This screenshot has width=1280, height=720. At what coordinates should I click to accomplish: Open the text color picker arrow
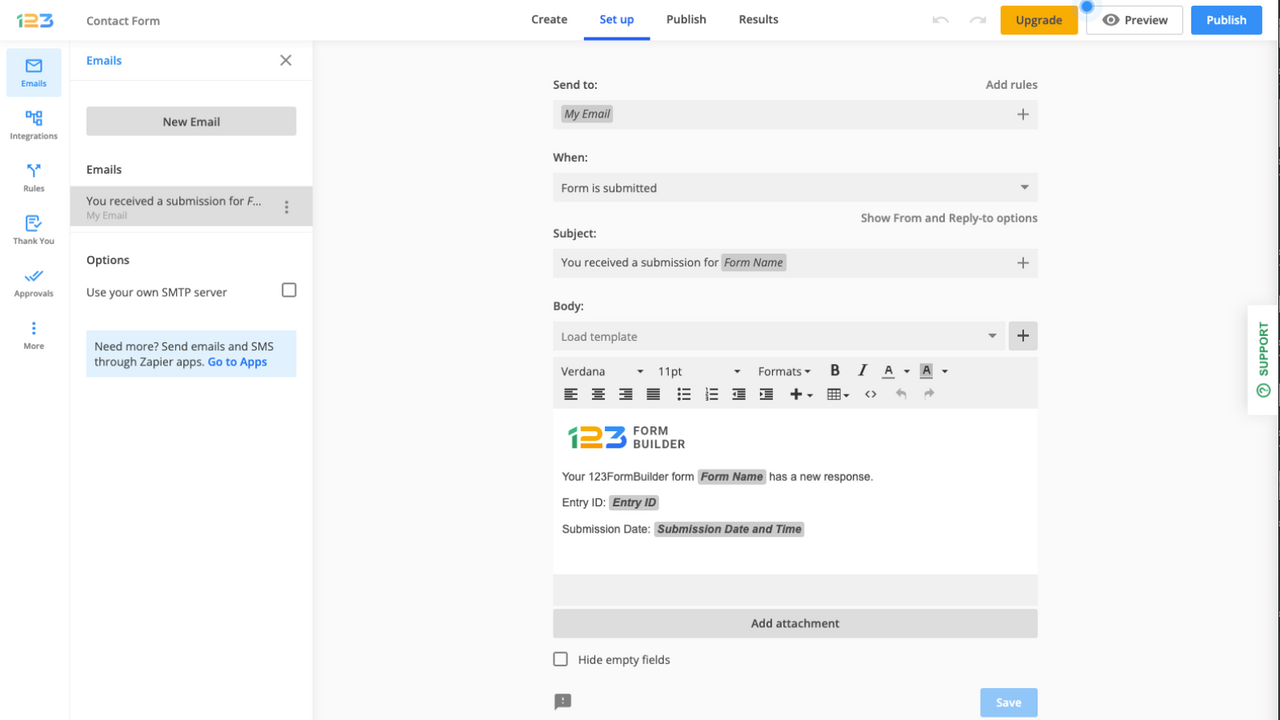907,371
